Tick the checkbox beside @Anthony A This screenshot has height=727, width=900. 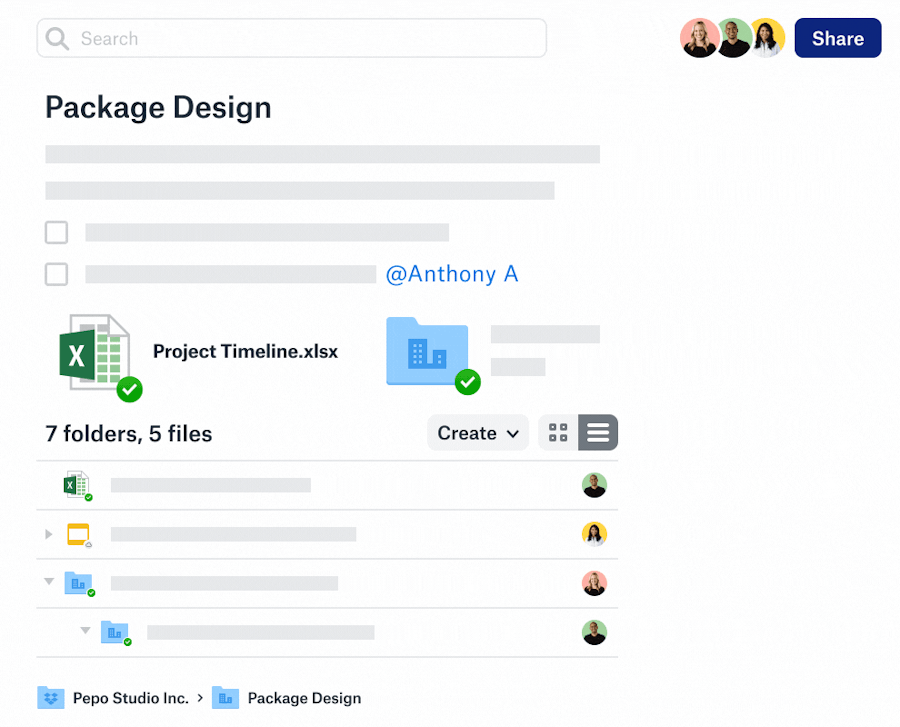(x=56, y=274)
